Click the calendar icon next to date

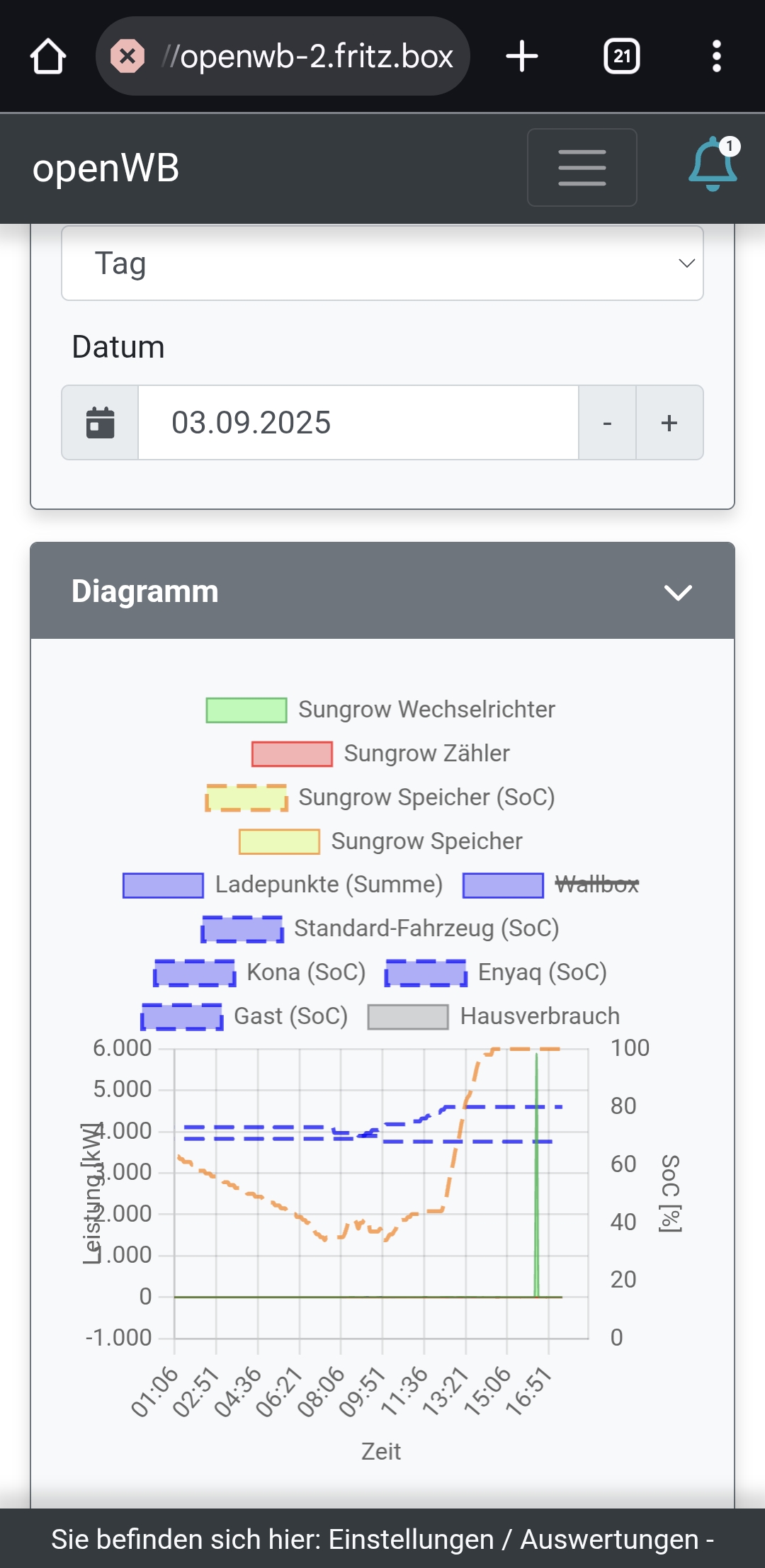pyautogui.click(x=100, y=423)
